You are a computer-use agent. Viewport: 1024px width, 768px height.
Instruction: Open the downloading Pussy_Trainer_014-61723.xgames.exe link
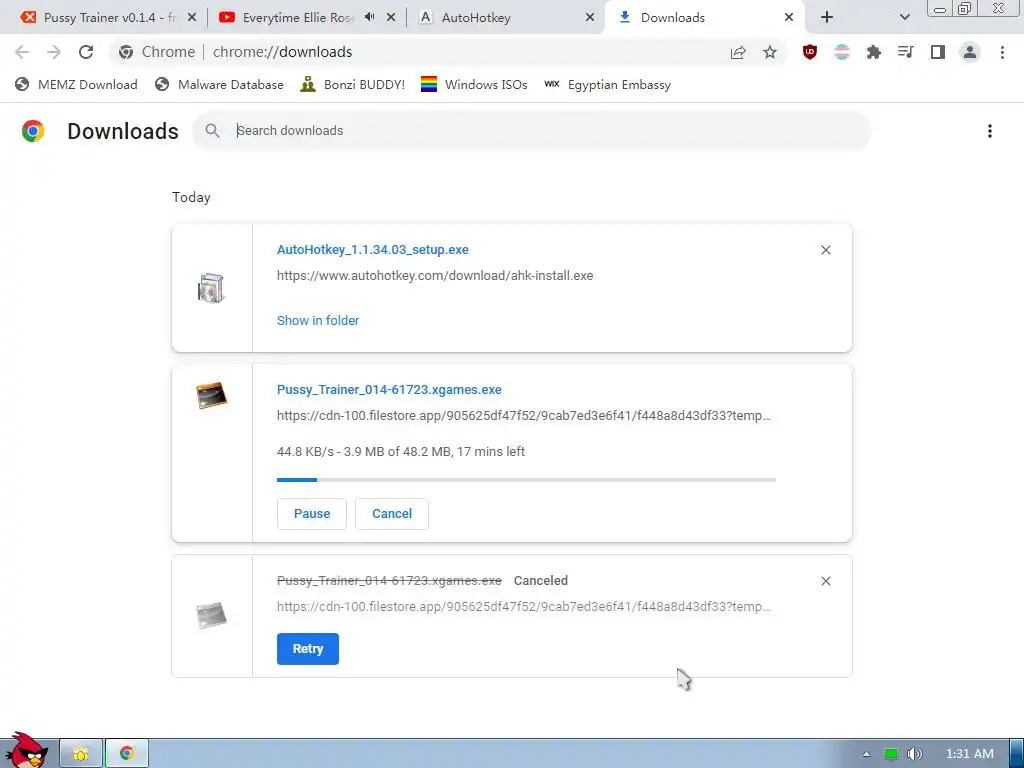coord(389,390)
